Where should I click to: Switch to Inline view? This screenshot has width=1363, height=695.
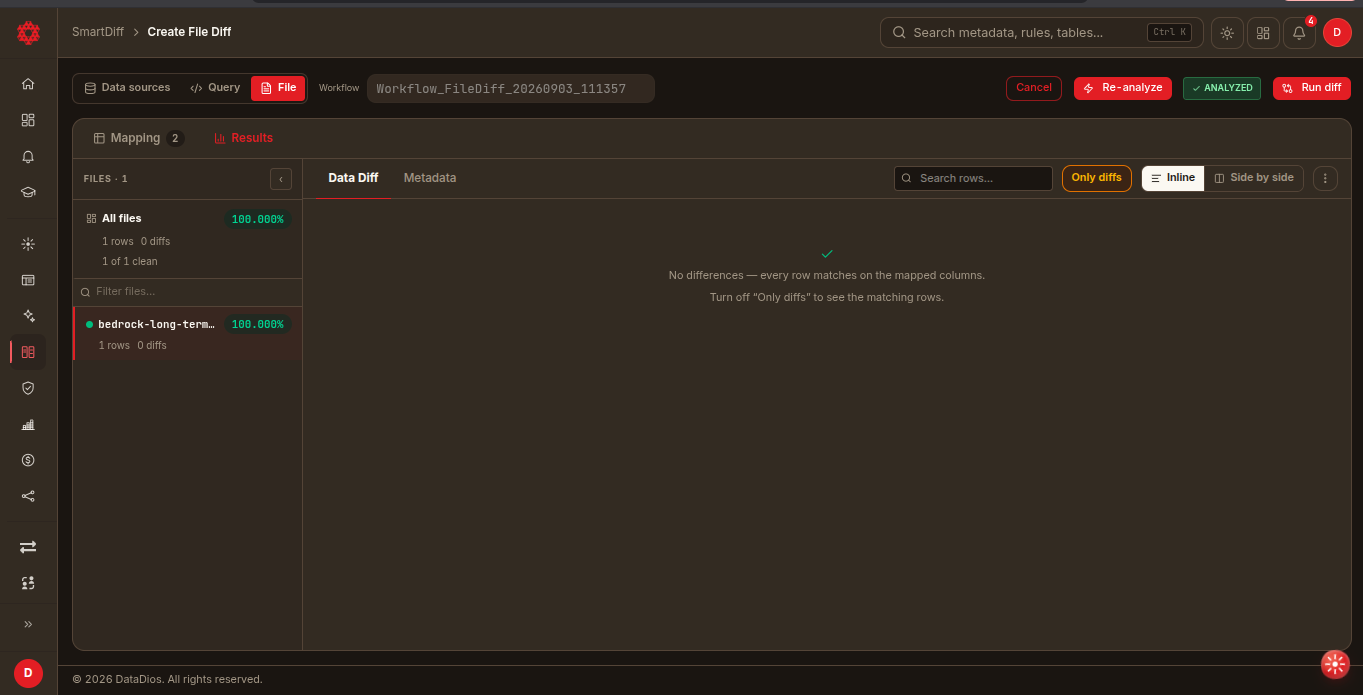1173,178
